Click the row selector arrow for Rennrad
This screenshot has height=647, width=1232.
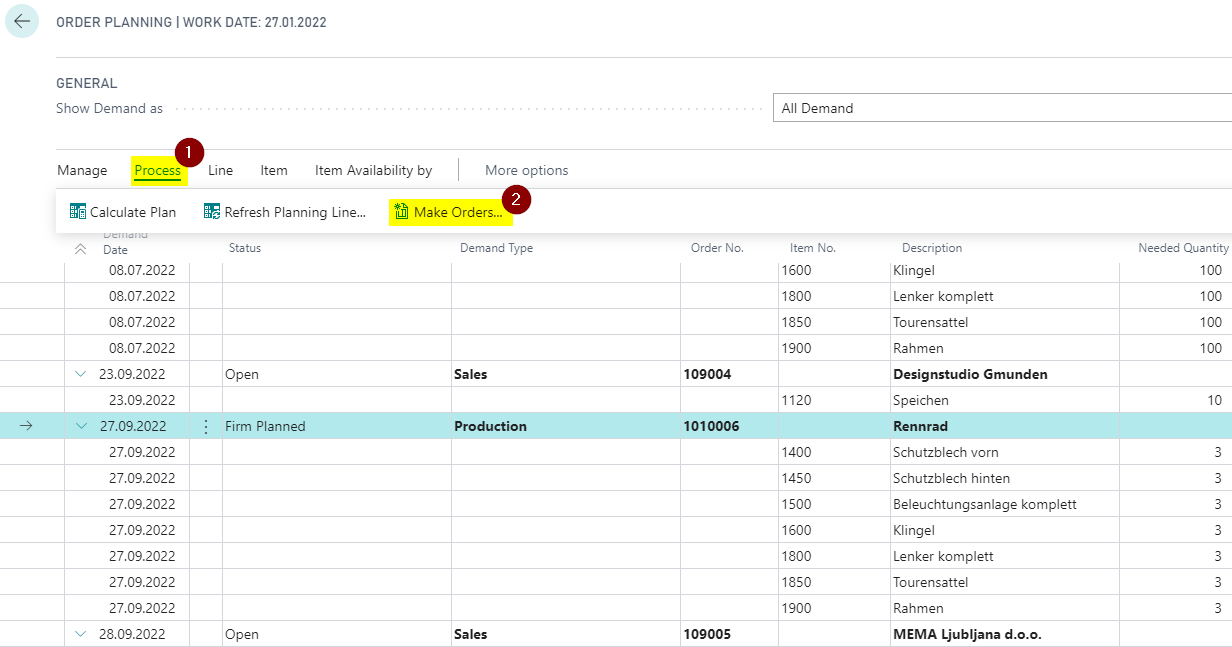click(27, 426)
